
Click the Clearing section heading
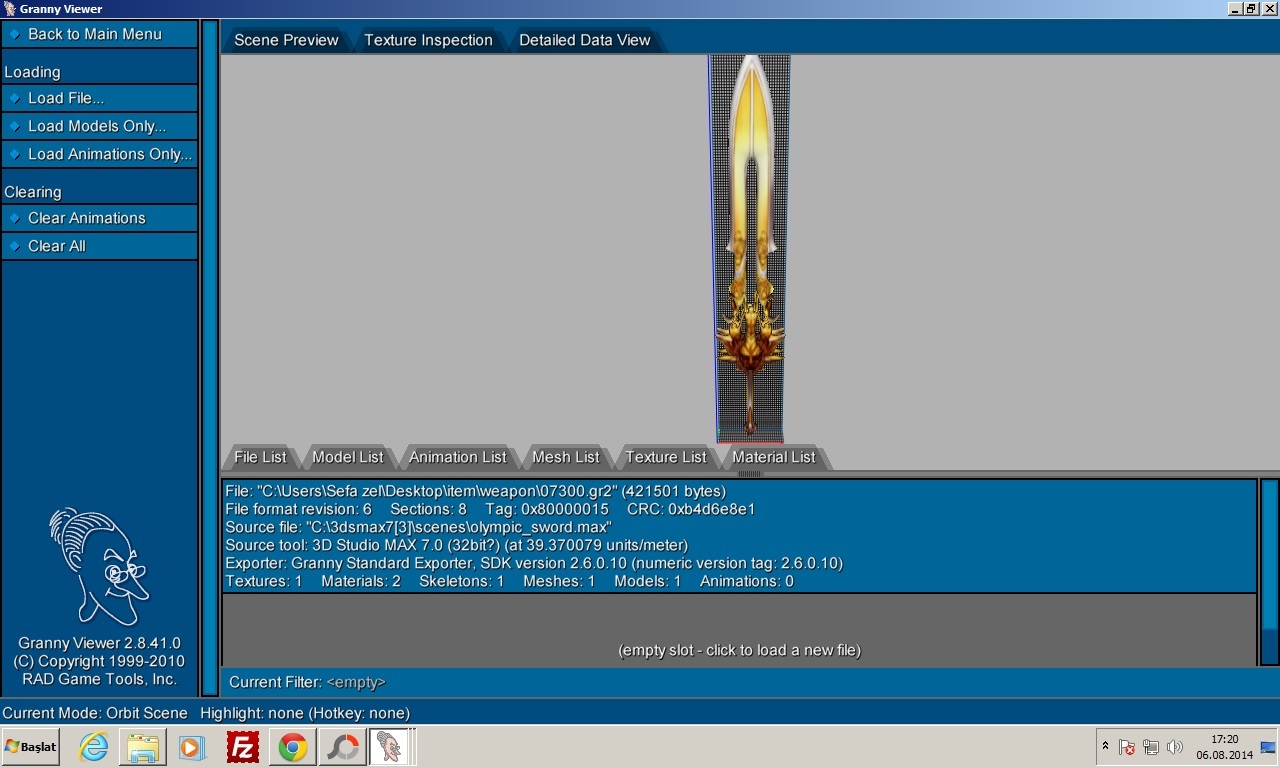(33, 192)
